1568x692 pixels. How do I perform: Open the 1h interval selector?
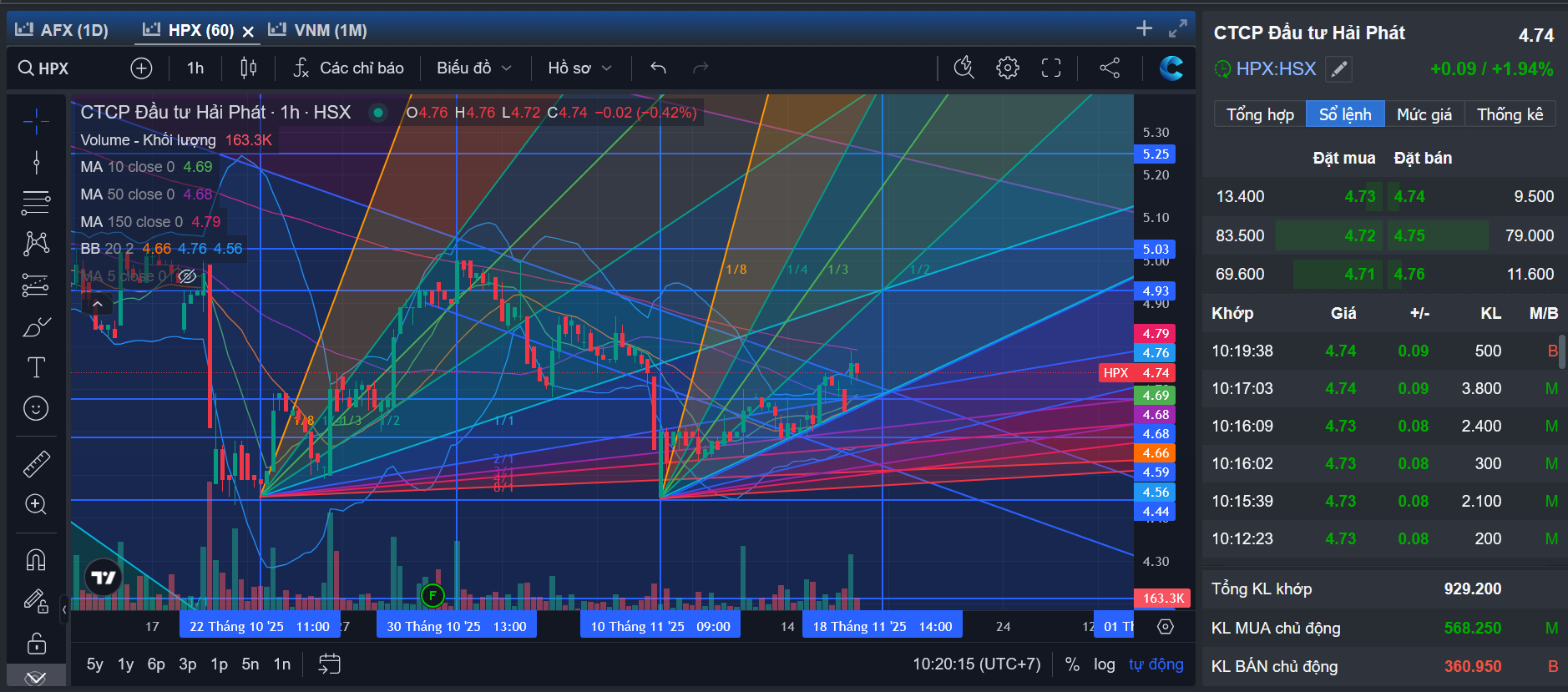195,68
